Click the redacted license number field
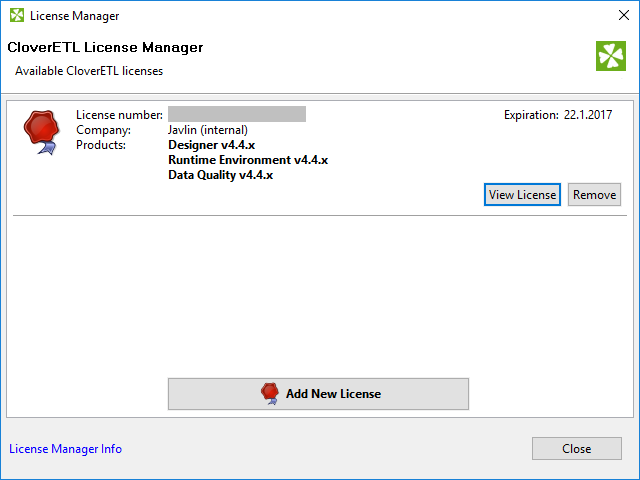The height and width of the screenshot is (480, 640). [237, 114]
